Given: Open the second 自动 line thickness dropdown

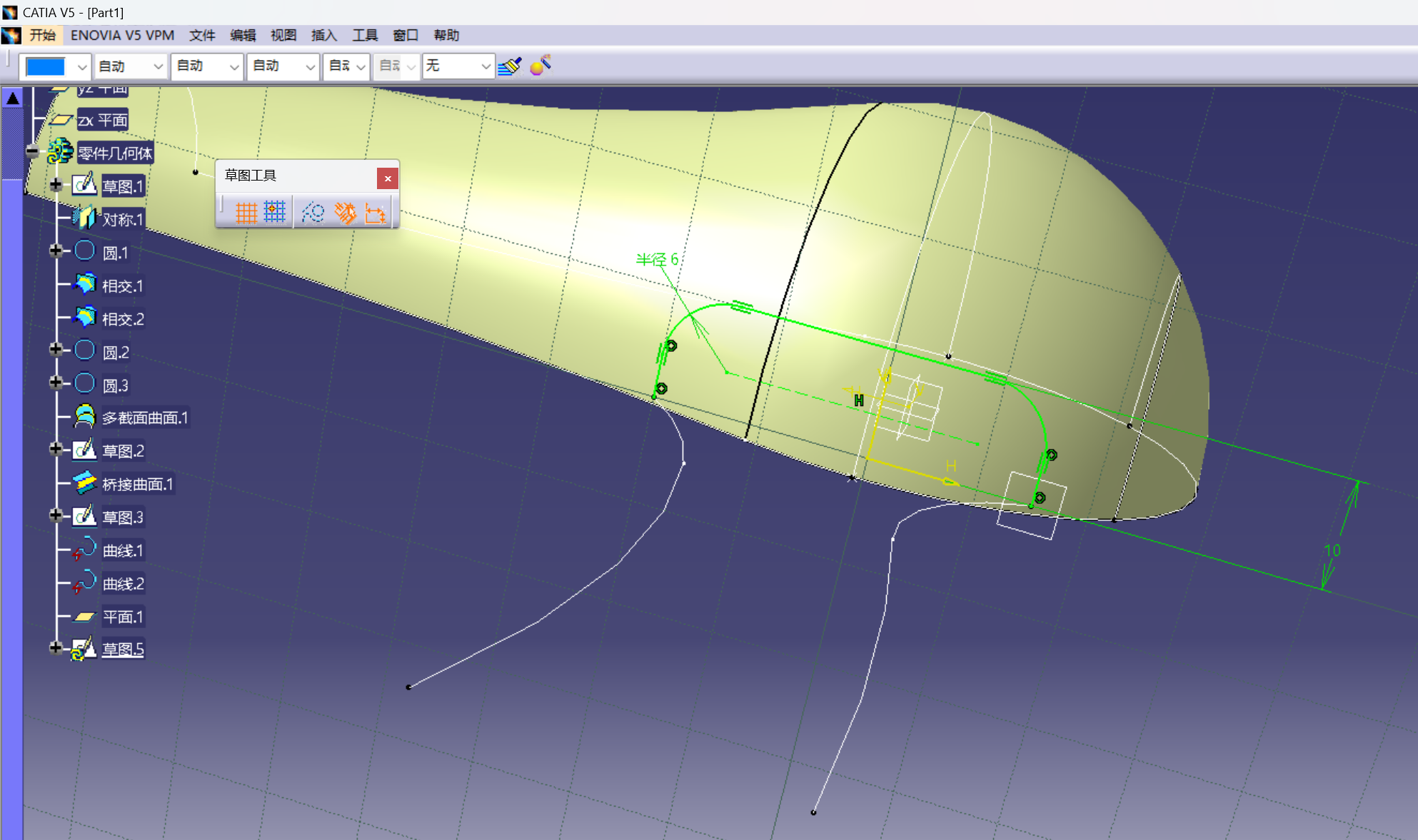Looking at the screenshot, I should pyautogui.click(x=207, y=66).
